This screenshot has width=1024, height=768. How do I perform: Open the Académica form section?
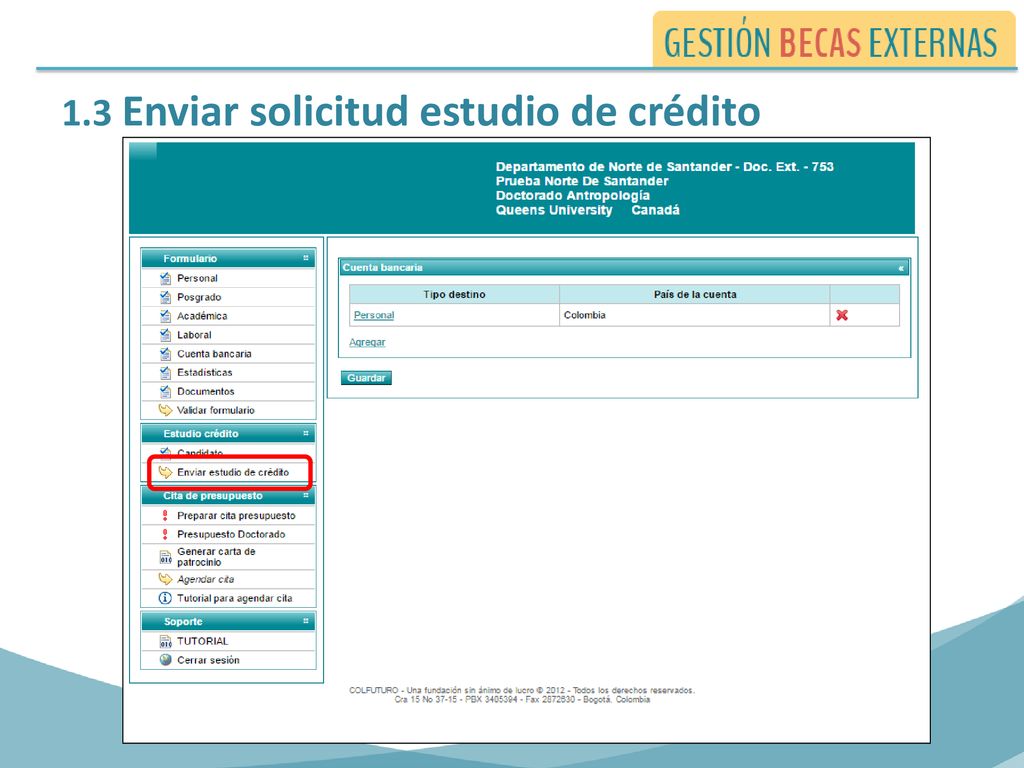click(202, 316)
